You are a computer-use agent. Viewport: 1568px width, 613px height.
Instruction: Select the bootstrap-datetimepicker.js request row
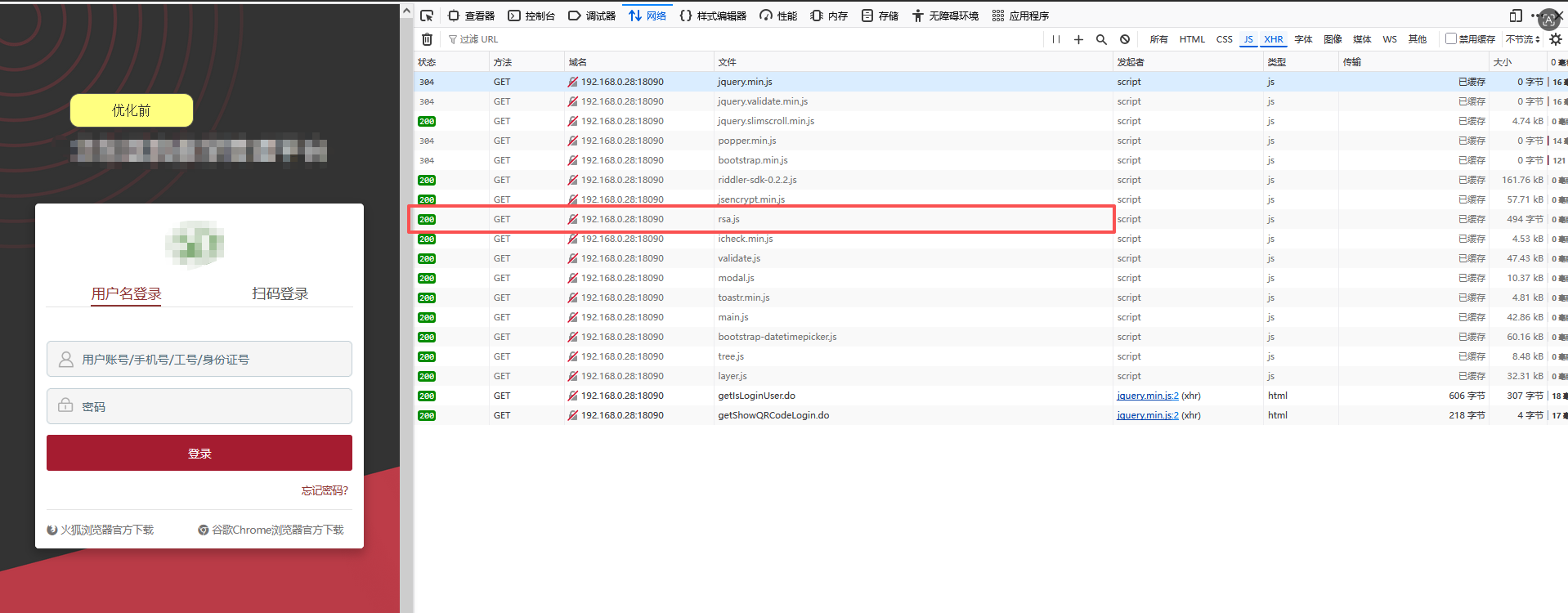[991, 337]
